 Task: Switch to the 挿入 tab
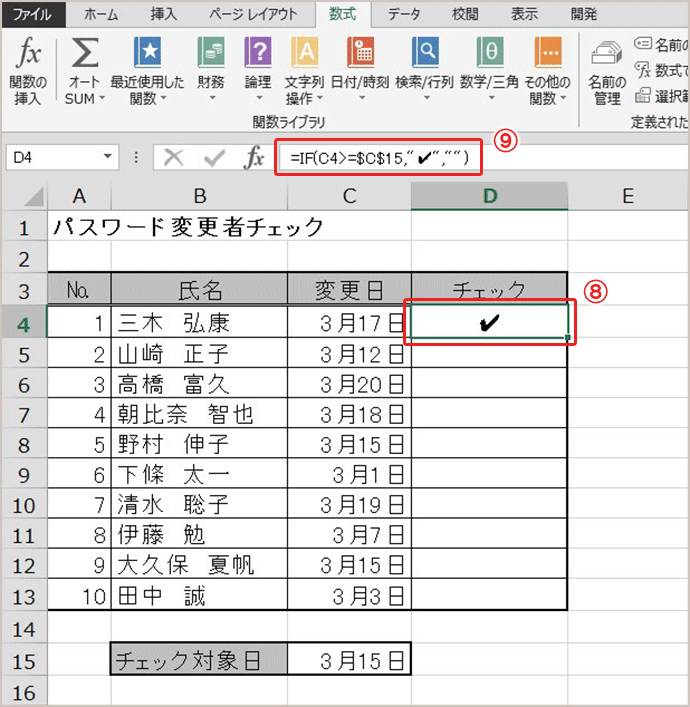point(164,14)
